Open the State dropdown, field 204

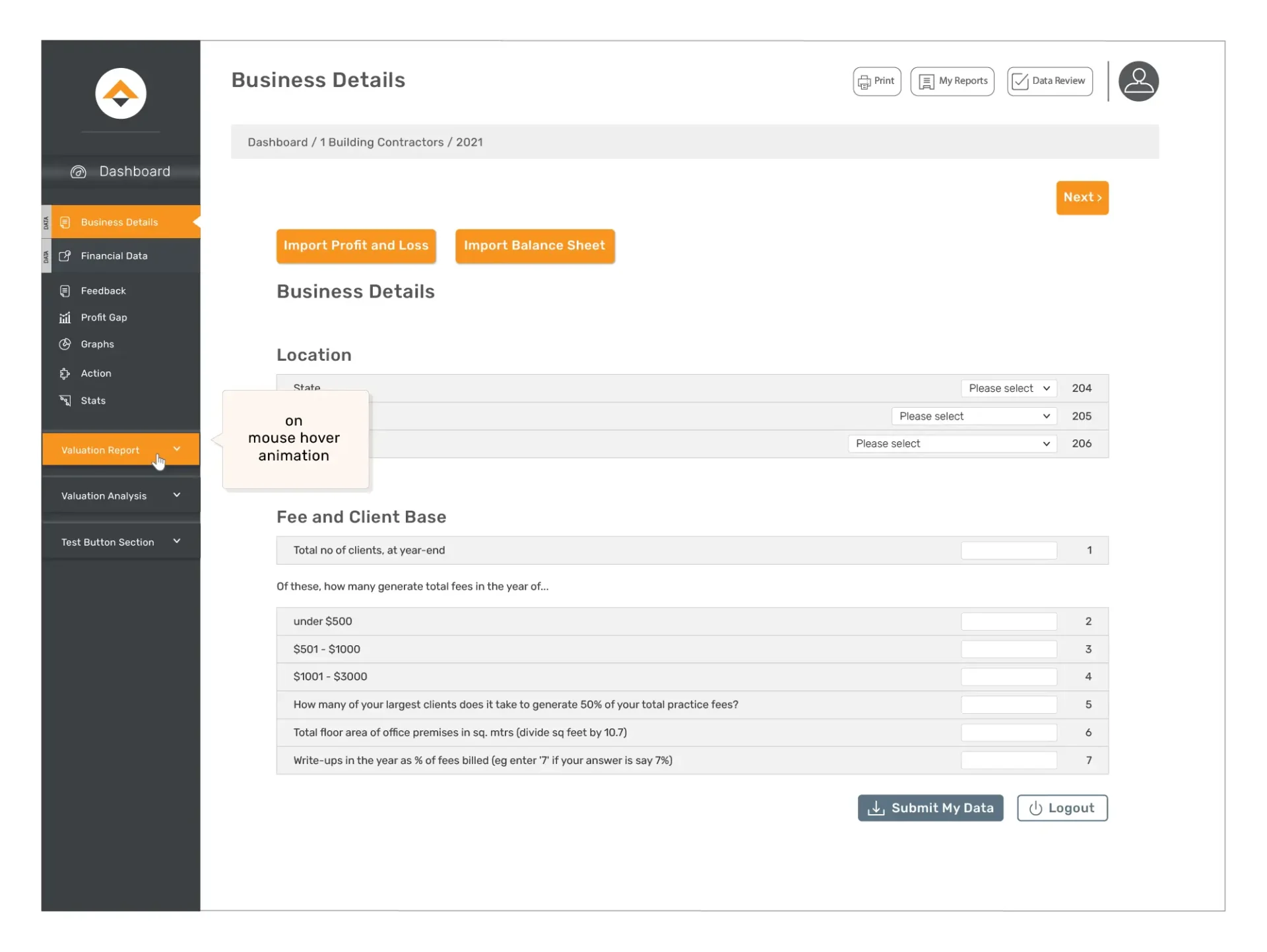(1008, 389)
